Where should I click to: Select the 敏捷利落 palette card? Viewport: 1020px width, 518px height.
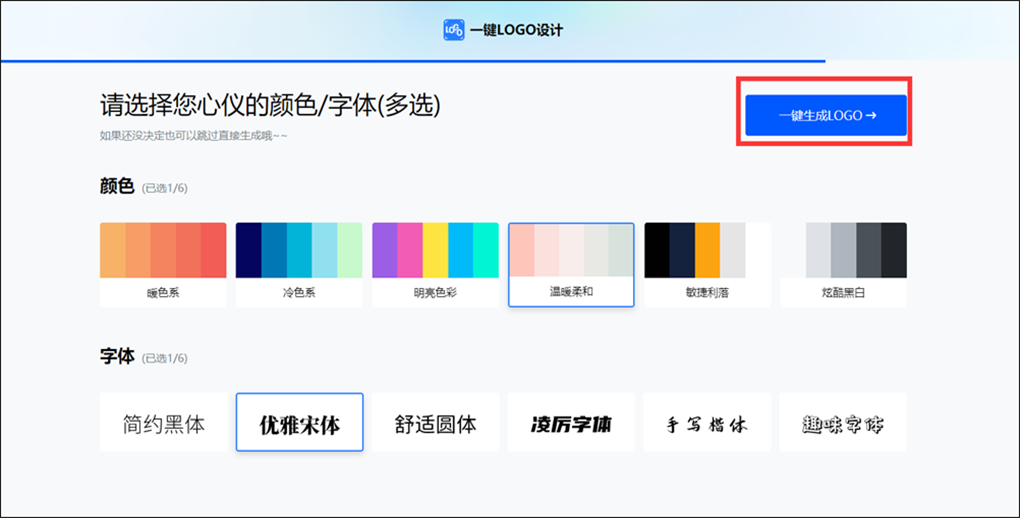pos(707,265)
